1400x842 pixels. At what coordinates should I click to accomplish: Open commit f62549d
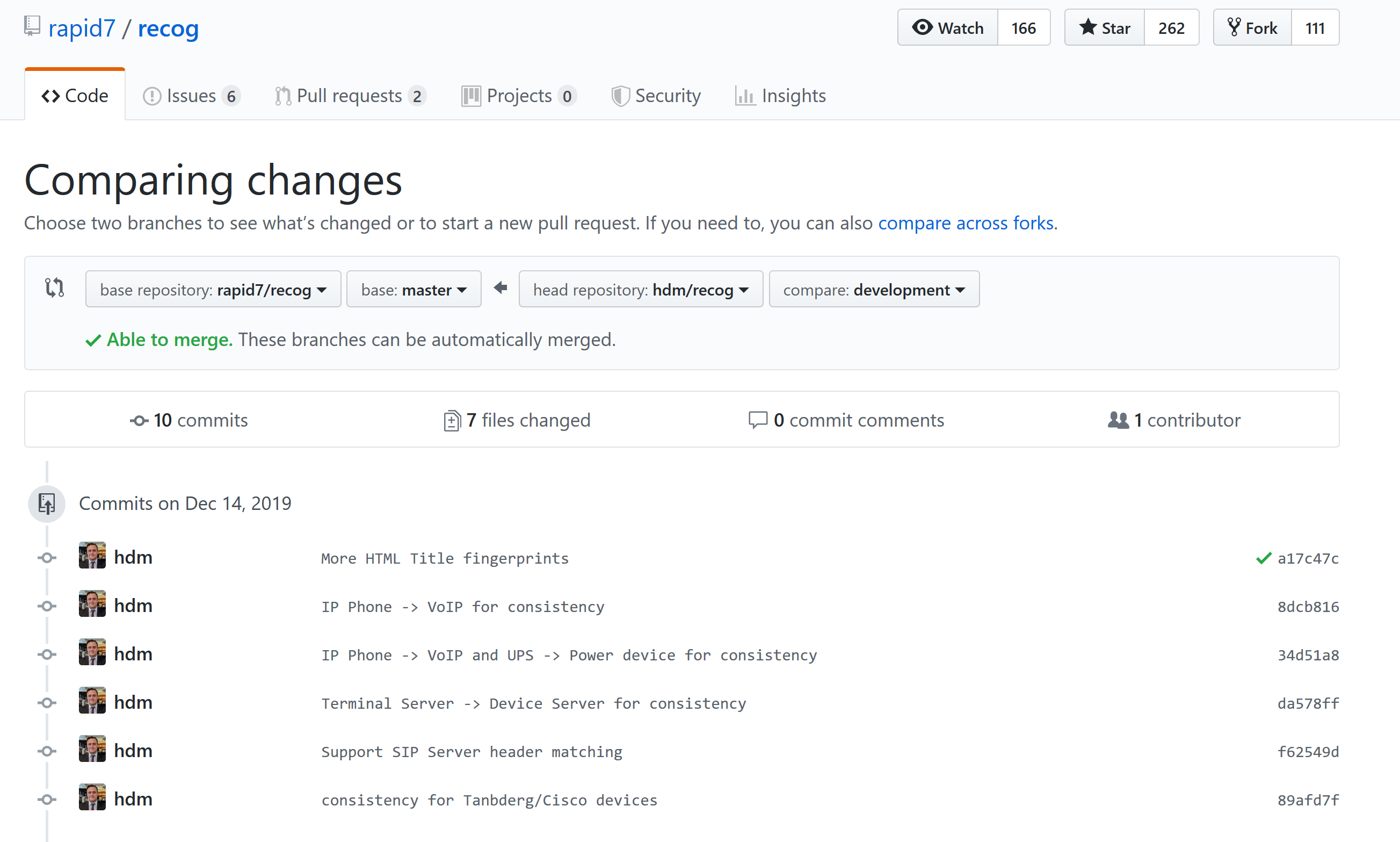point(1308,751)
